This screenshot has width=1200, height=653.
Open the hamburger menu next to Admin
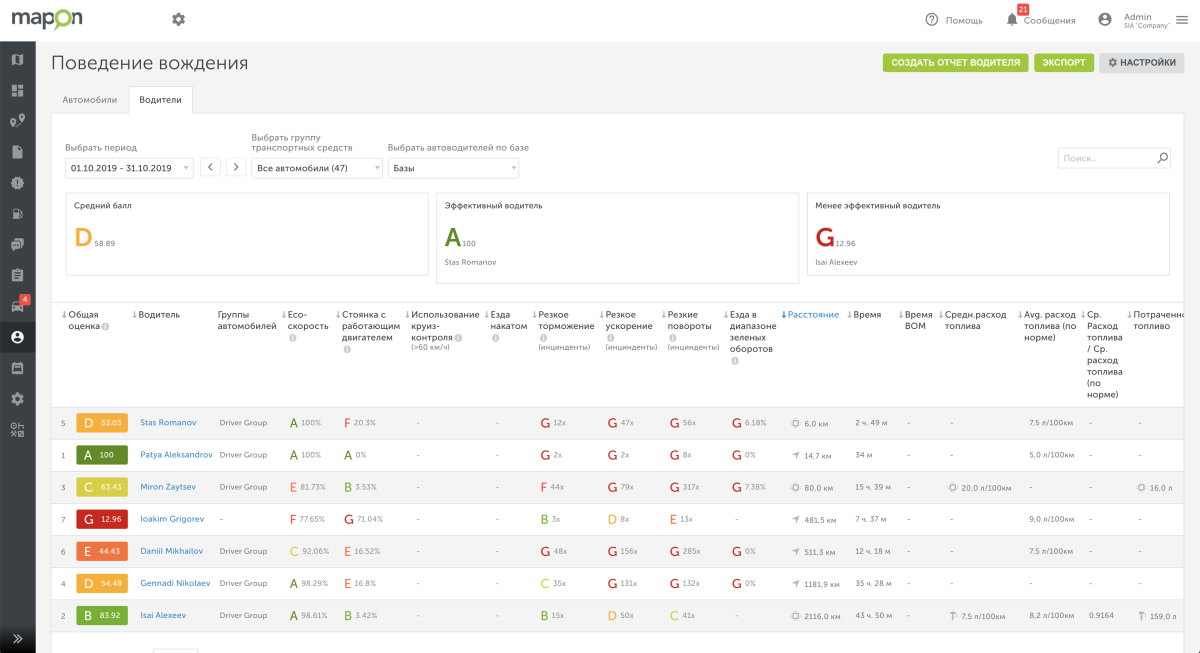click(x=1182, y=19)
